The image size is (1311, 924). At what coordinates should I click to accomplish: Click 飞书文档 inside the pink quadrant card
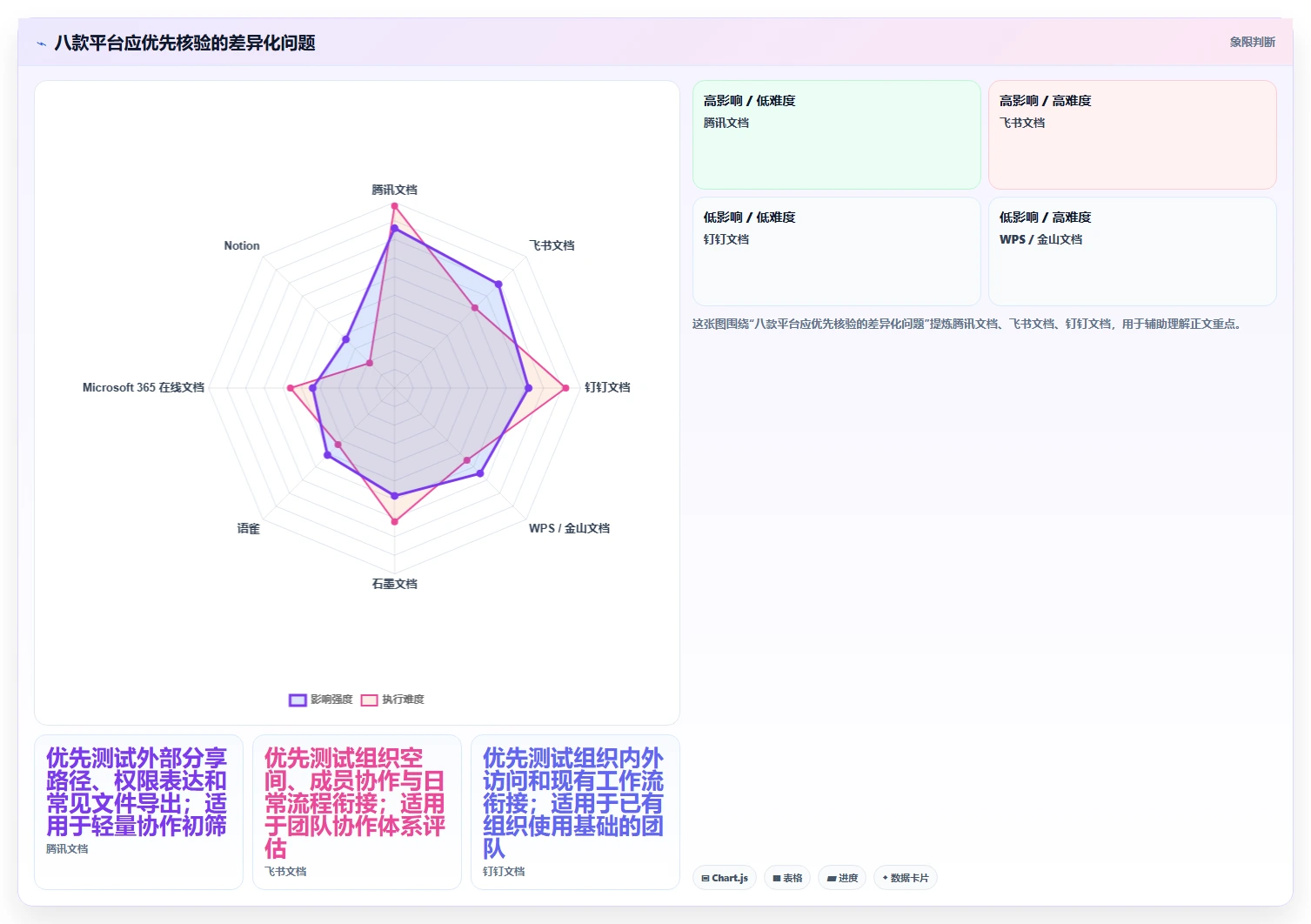[1022, 123]
